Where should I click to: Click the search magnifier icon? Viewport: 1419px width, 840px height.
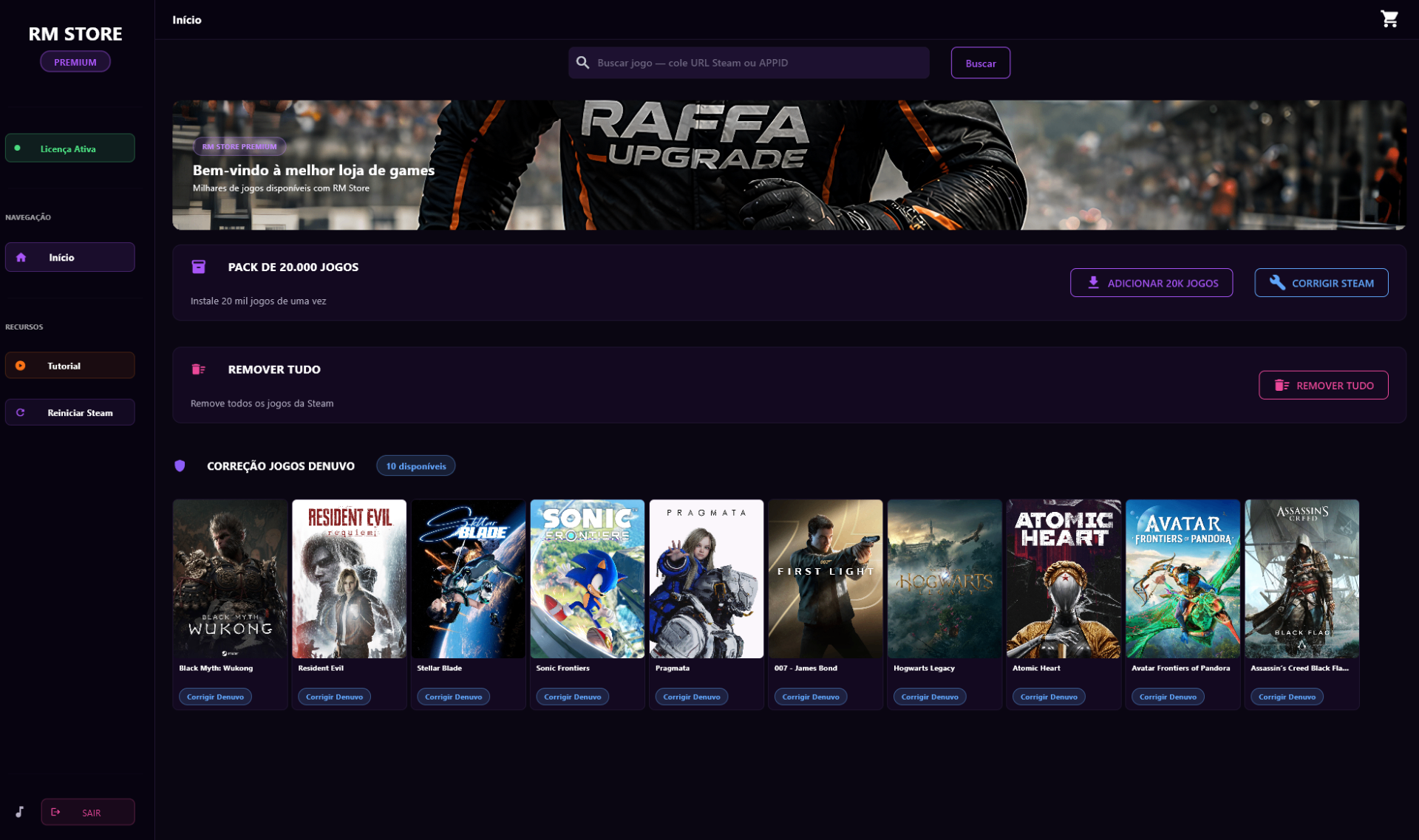click(x=582, y=63)
